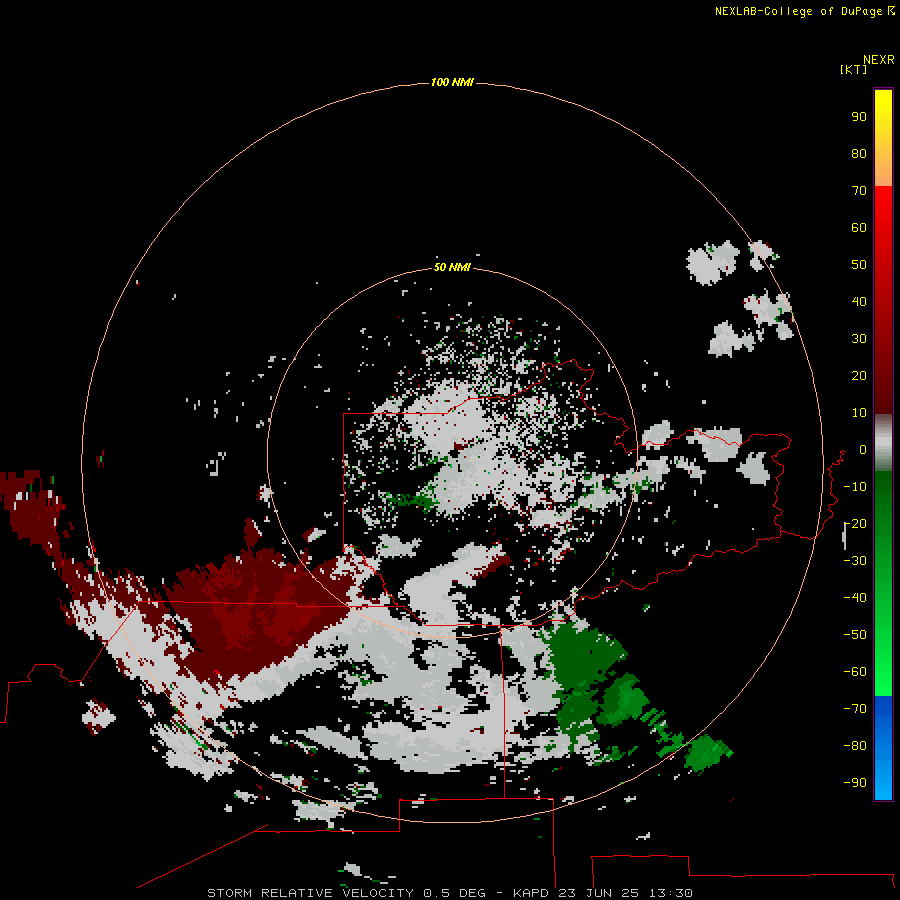Click the 70 value on the velocity scale
Screen dimensions: 900x900
[859, 191]
